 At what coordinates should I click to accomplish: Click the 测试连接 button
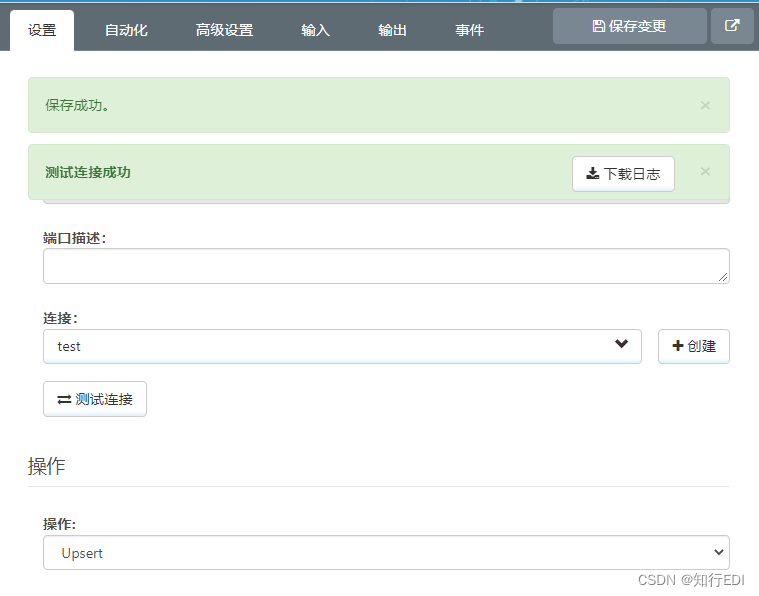[x=95, y=399]
